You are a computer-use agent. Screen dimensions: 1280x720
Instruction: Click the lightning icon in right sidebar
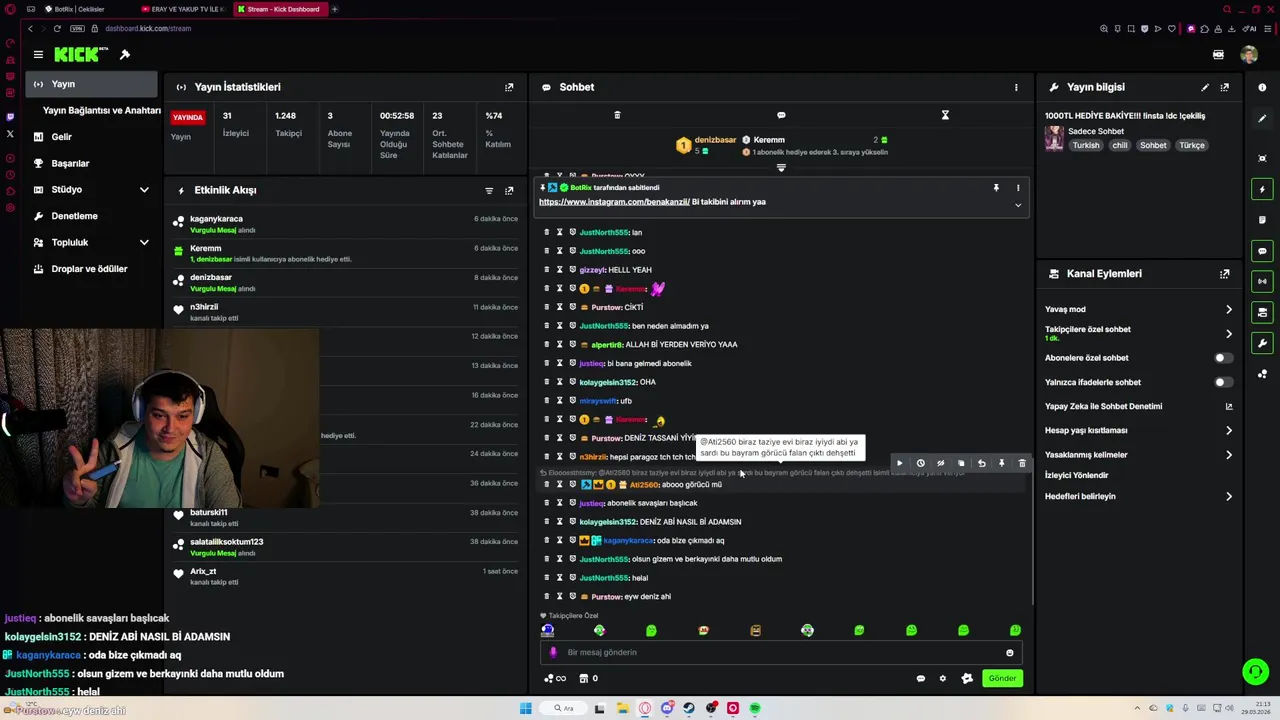[1263, 189]
